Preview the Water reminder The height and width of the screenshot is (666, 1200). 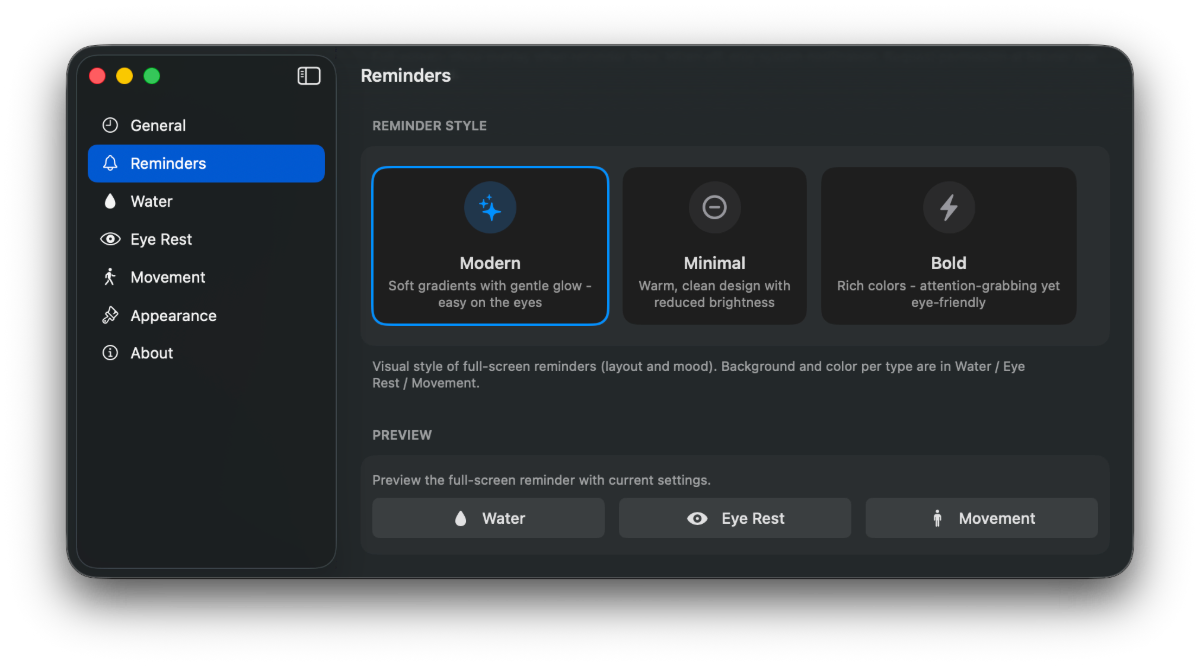click(x=488, y=518)
